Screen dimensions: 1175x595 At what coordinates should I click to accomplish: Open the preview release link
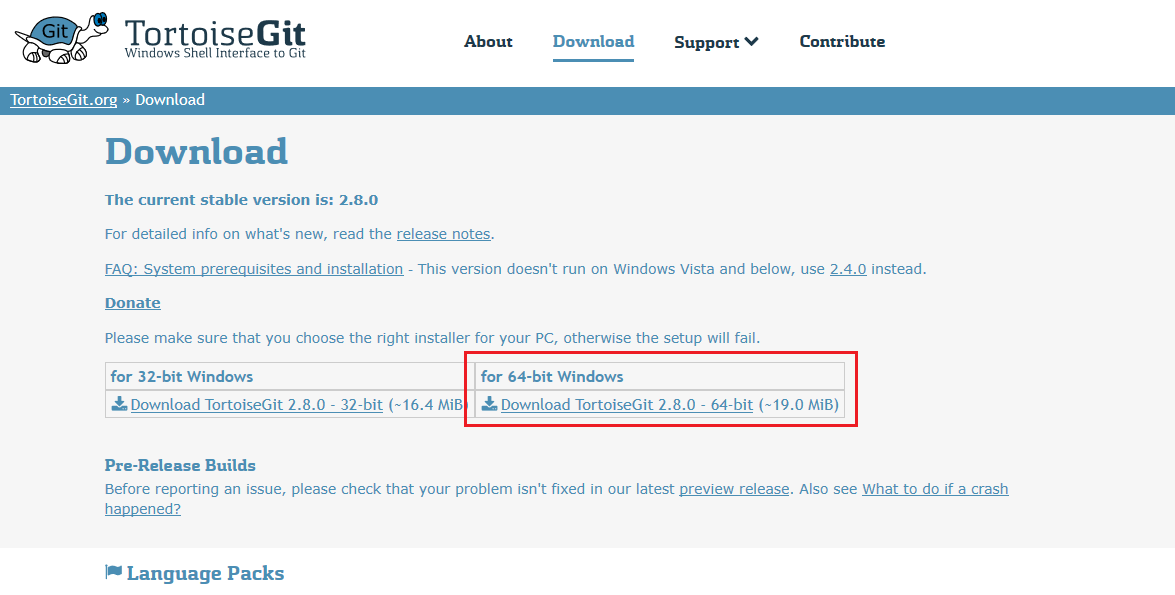tap(734, 489)
